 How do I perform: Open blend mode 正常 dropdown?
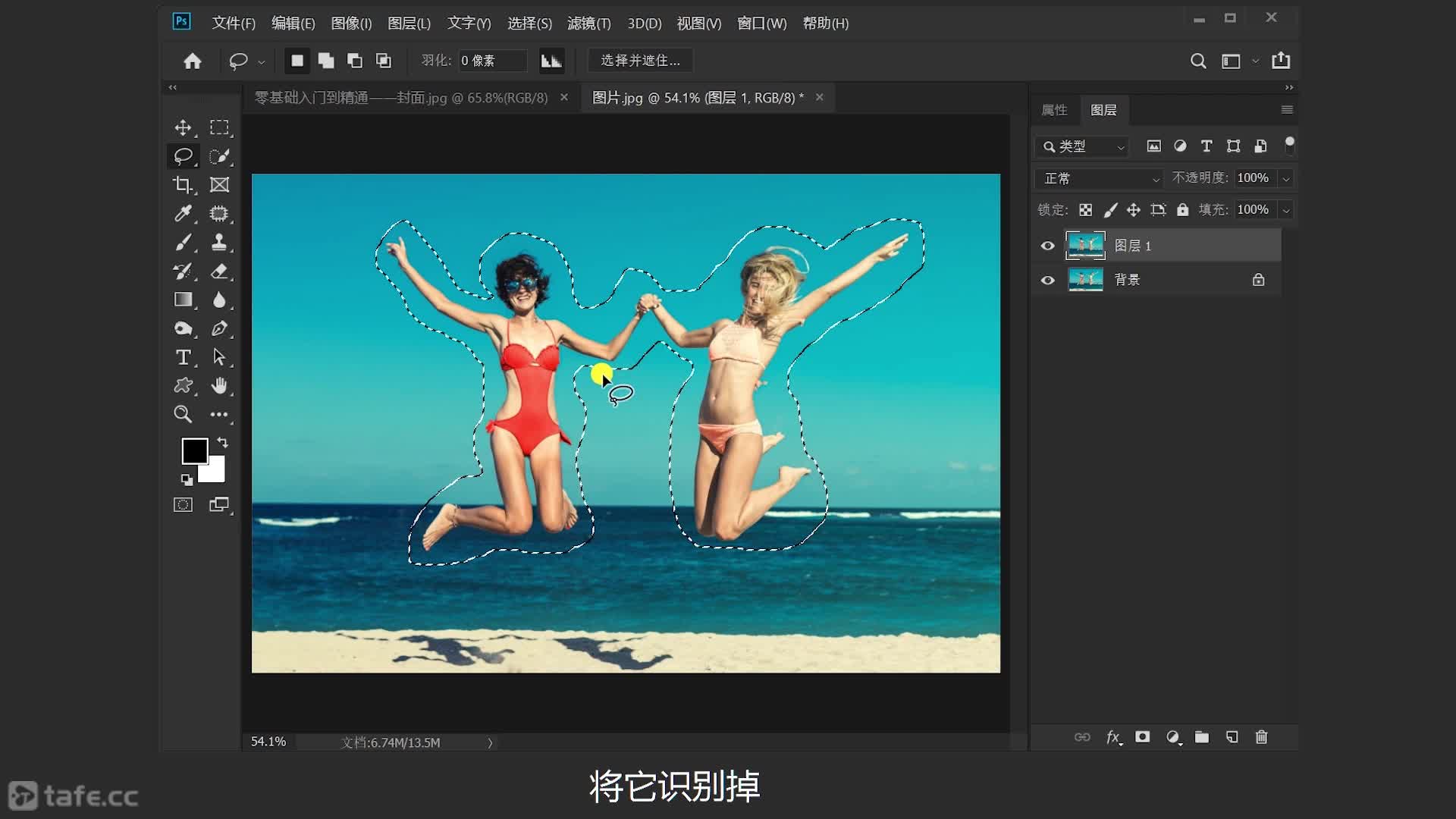pyautogui.click(x=1099, y=179)
